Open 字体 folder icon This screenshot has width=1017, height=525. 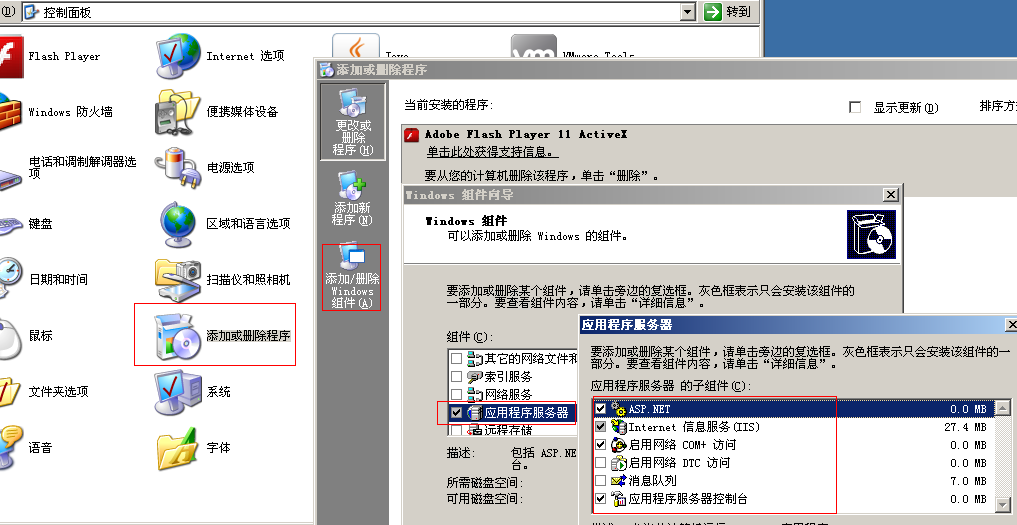(176, 449)
